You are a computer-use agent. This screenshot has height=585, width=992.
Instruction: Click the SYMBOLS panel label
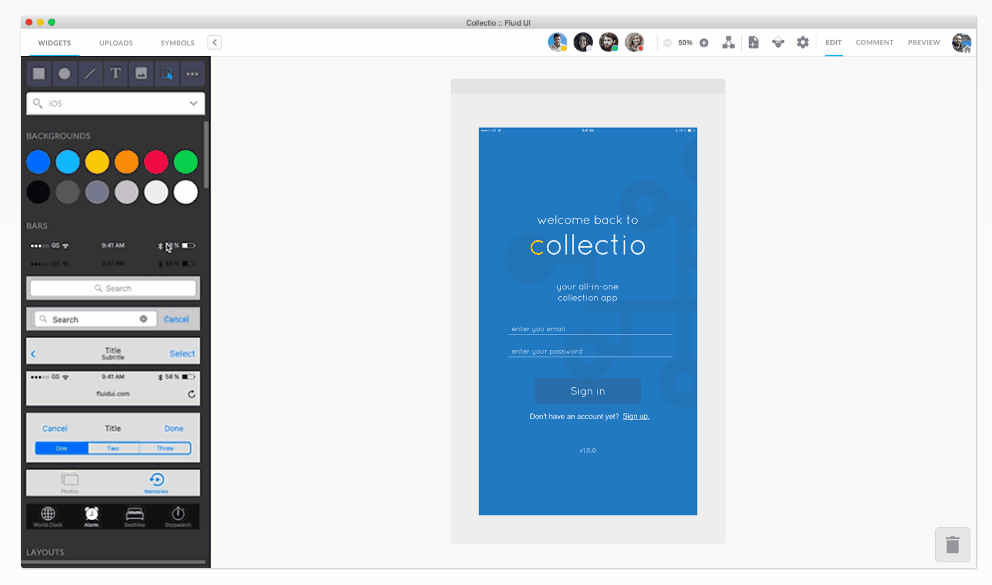coord(177,43)
